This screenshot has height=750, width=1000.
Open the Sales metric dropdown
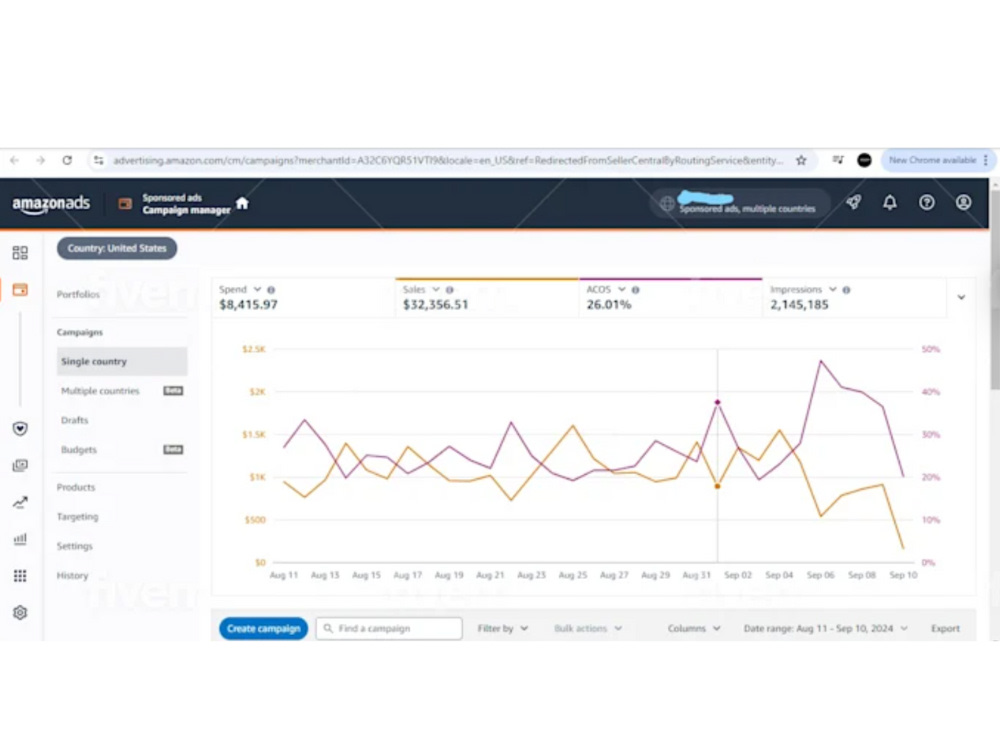pos(436,290)
